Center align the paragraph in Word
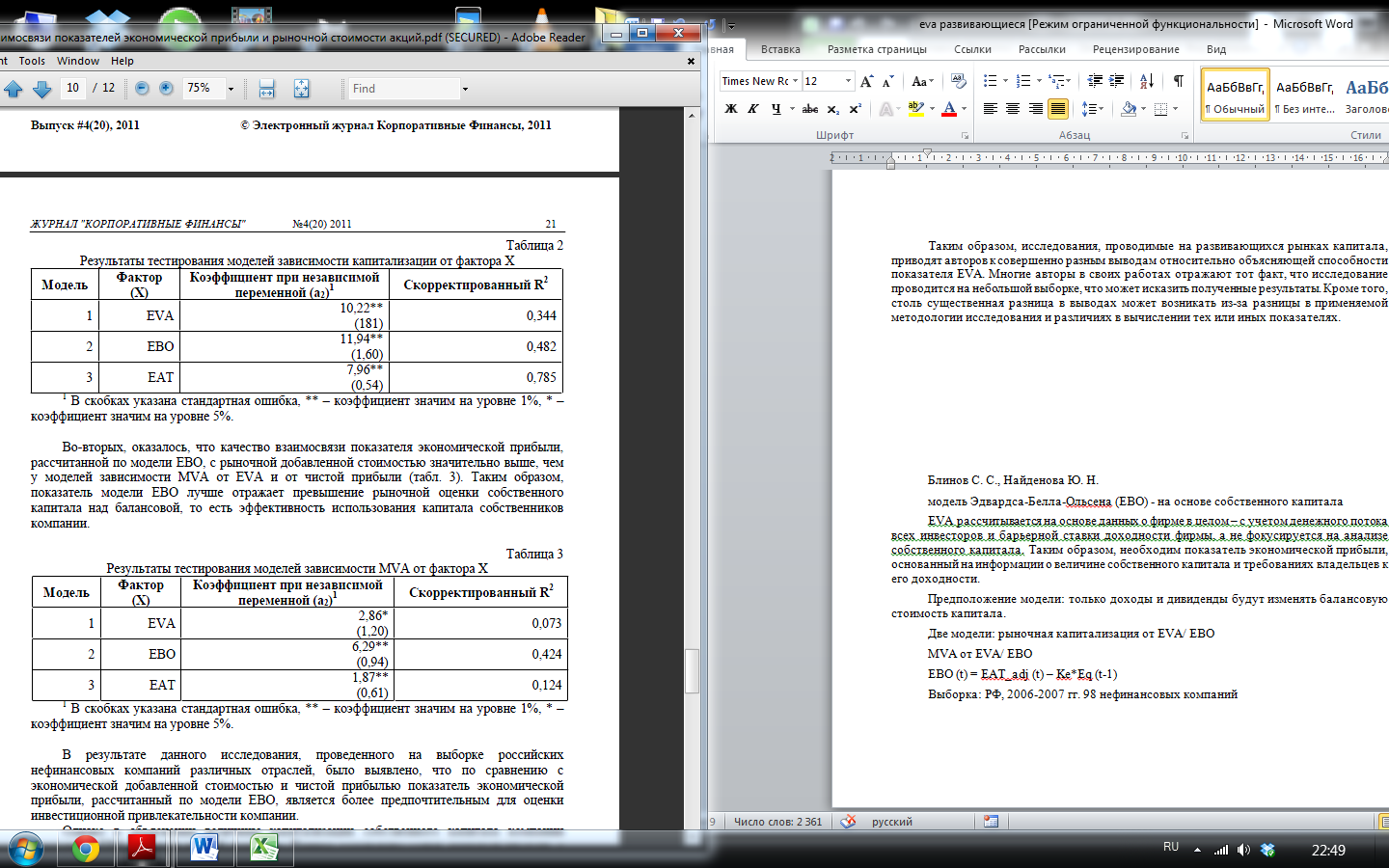This screenshot has height=868, width=1389. (1013, 109)
